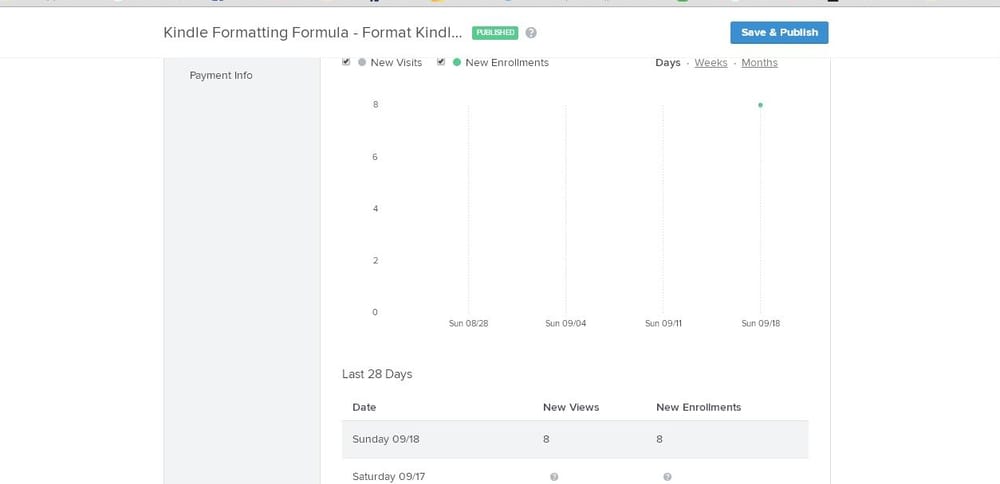Open help icon next to Published badge

(x=531, y=33)
